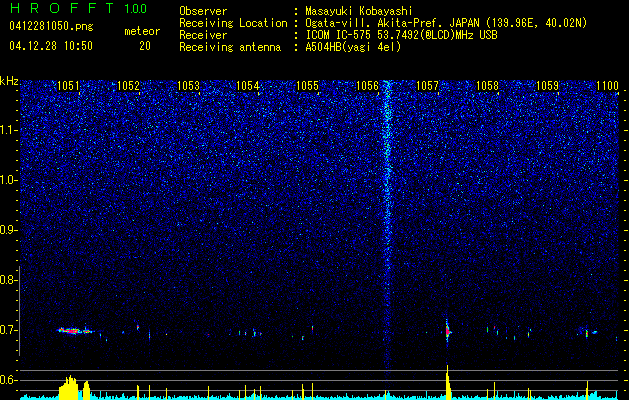
Task: Click the 1058 time marker
Action: click(x=487, y=86)
